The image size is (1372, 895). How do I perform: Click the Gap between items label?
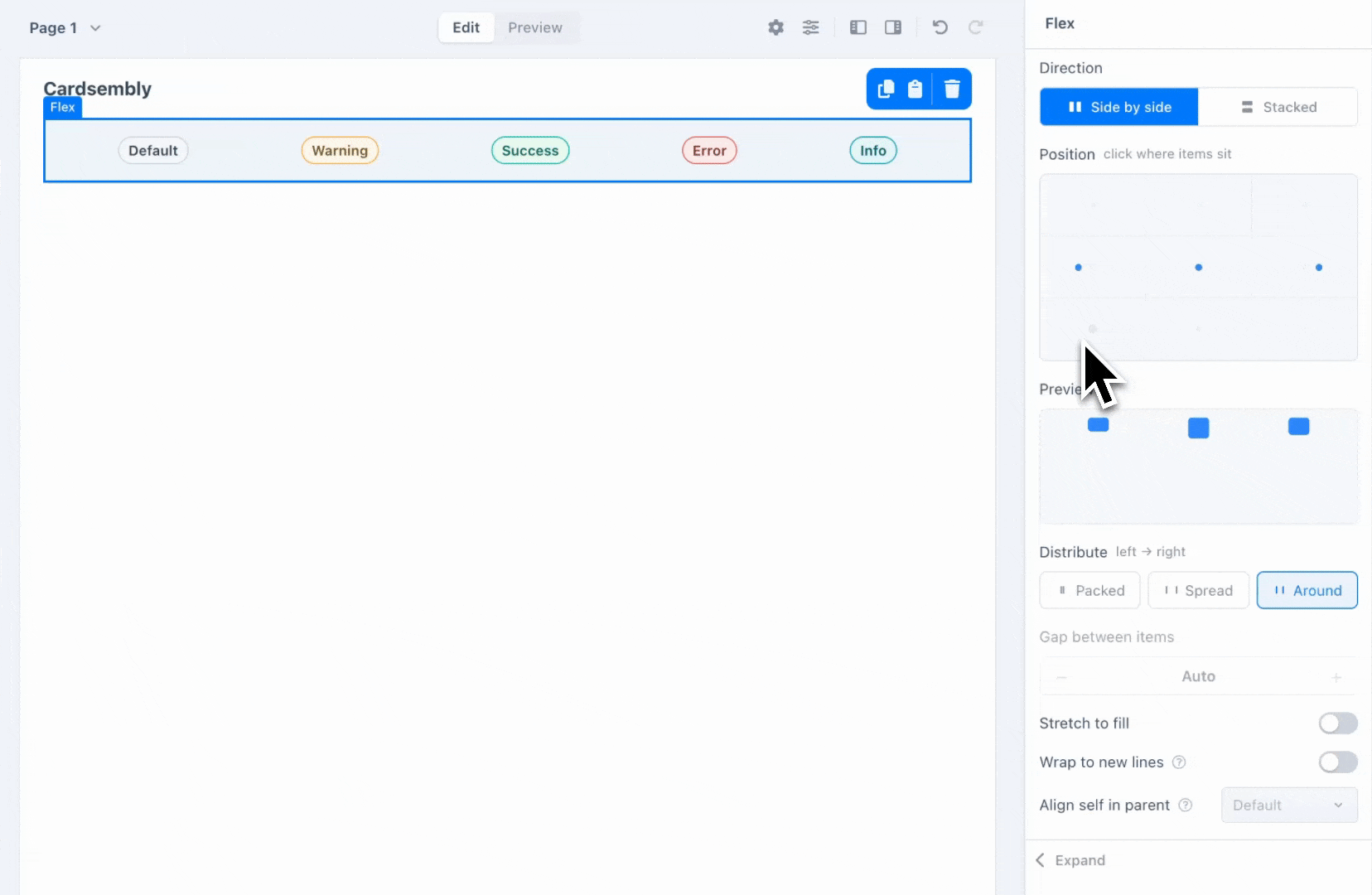(x=1107, y=637)
